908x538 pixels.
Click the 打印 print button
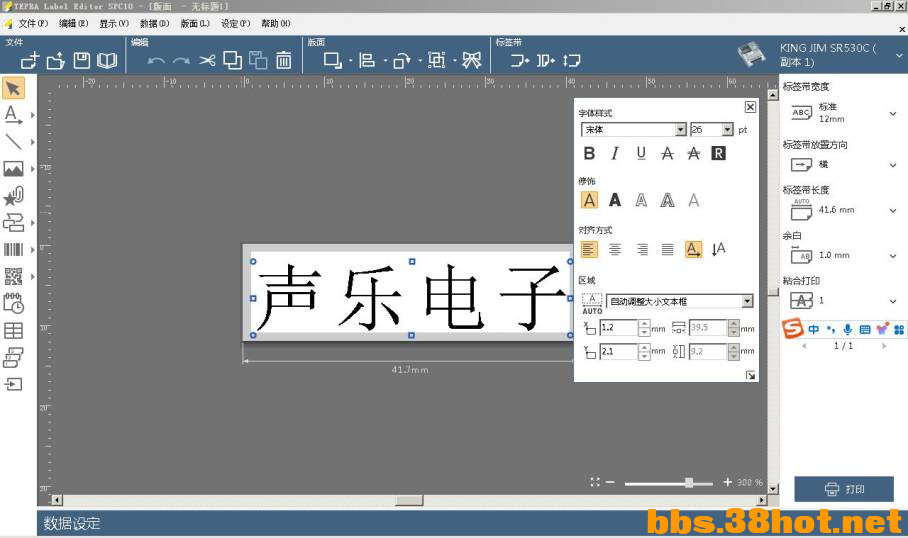coord(844,489)
